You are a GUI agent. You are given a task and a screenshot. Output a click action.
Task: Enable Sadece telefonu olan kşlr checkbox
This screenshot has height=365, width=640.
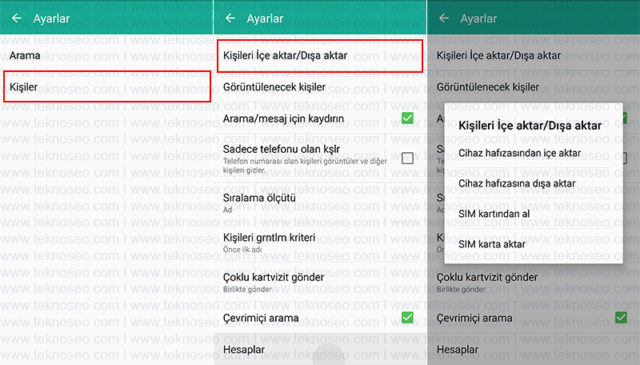pyautogui.click(x=407, y=158)
